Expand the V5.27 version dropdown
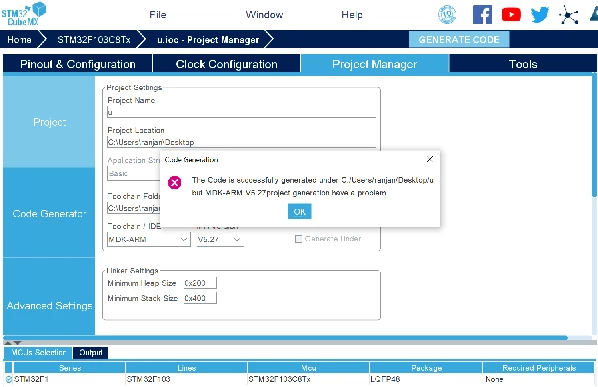598x387 pixels. (x=220, y=239)
